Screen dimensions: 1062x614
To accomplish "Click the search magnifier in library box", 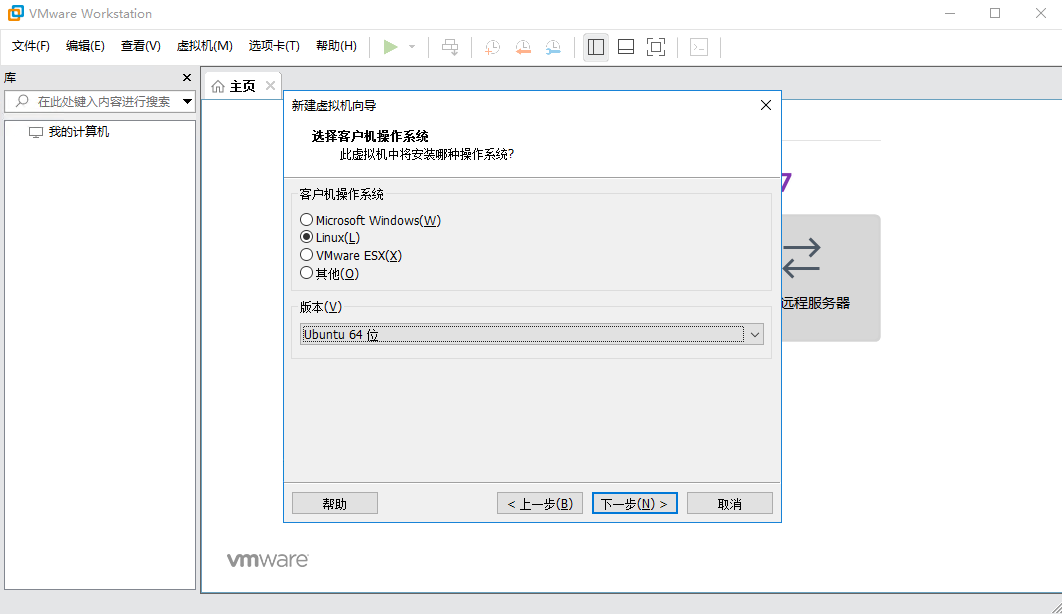I will 22,101.
